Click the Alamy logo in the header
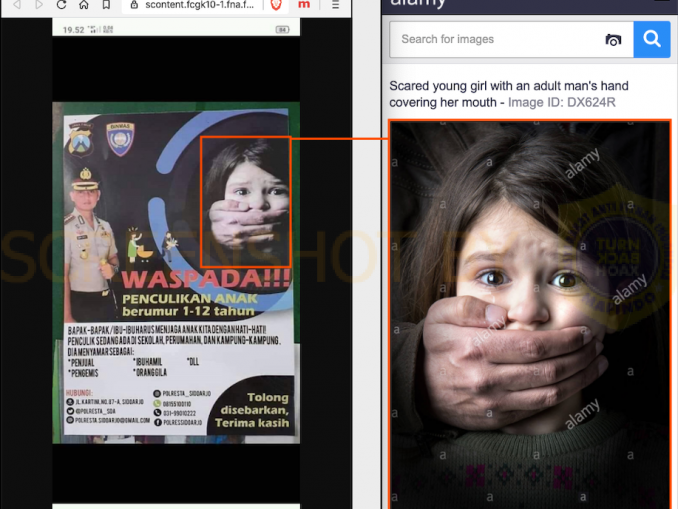 click(x=417, y=4)
